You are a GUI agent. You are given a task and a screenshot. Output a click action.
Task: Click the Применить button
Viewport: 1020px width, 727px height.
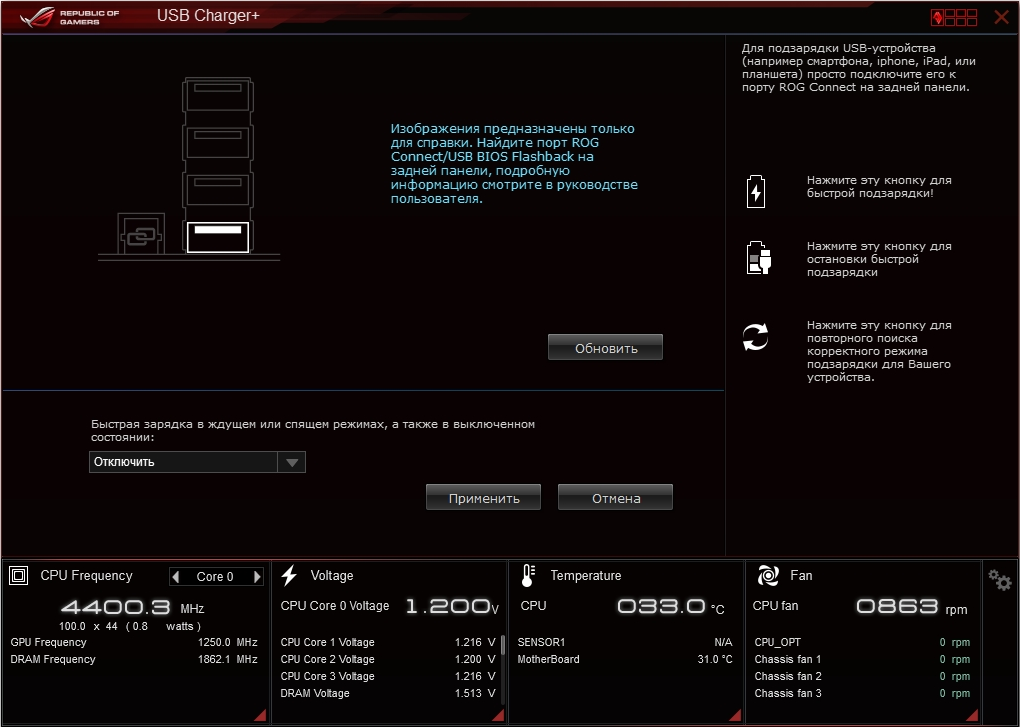tap(483, 498)
